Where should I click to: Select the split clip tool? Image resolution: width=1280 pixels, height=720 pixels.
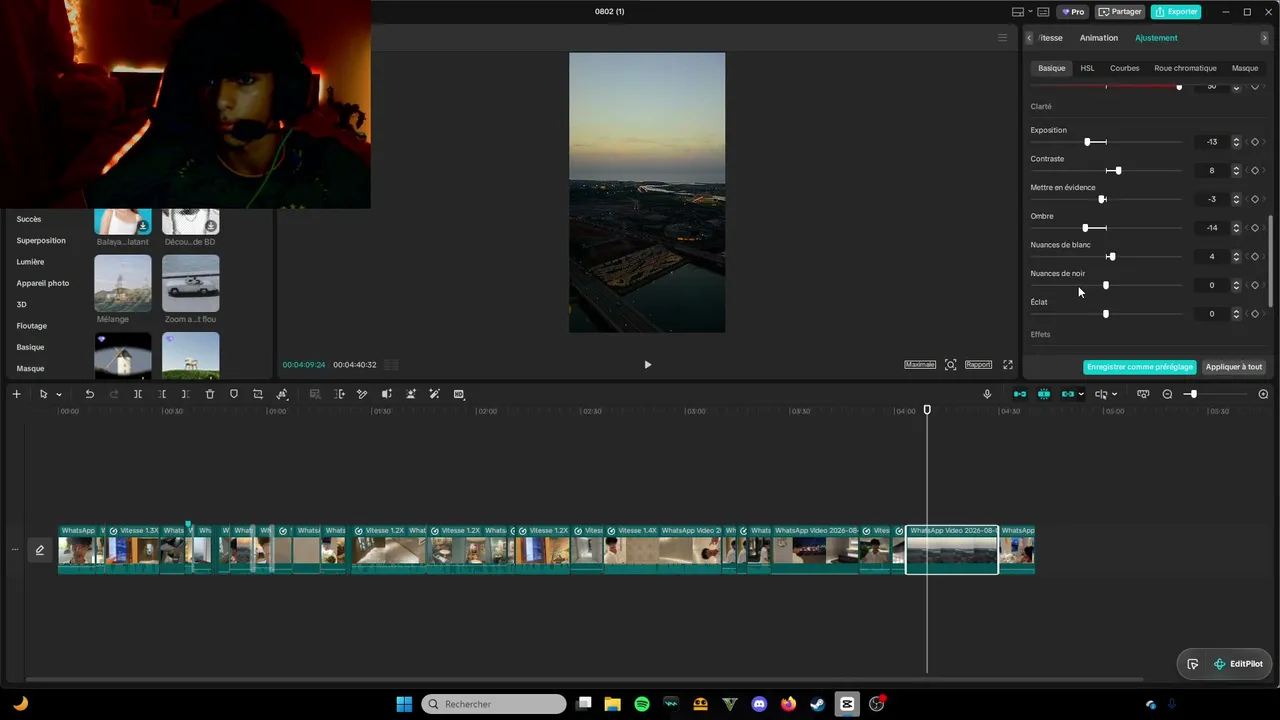[x=138, y=394]
